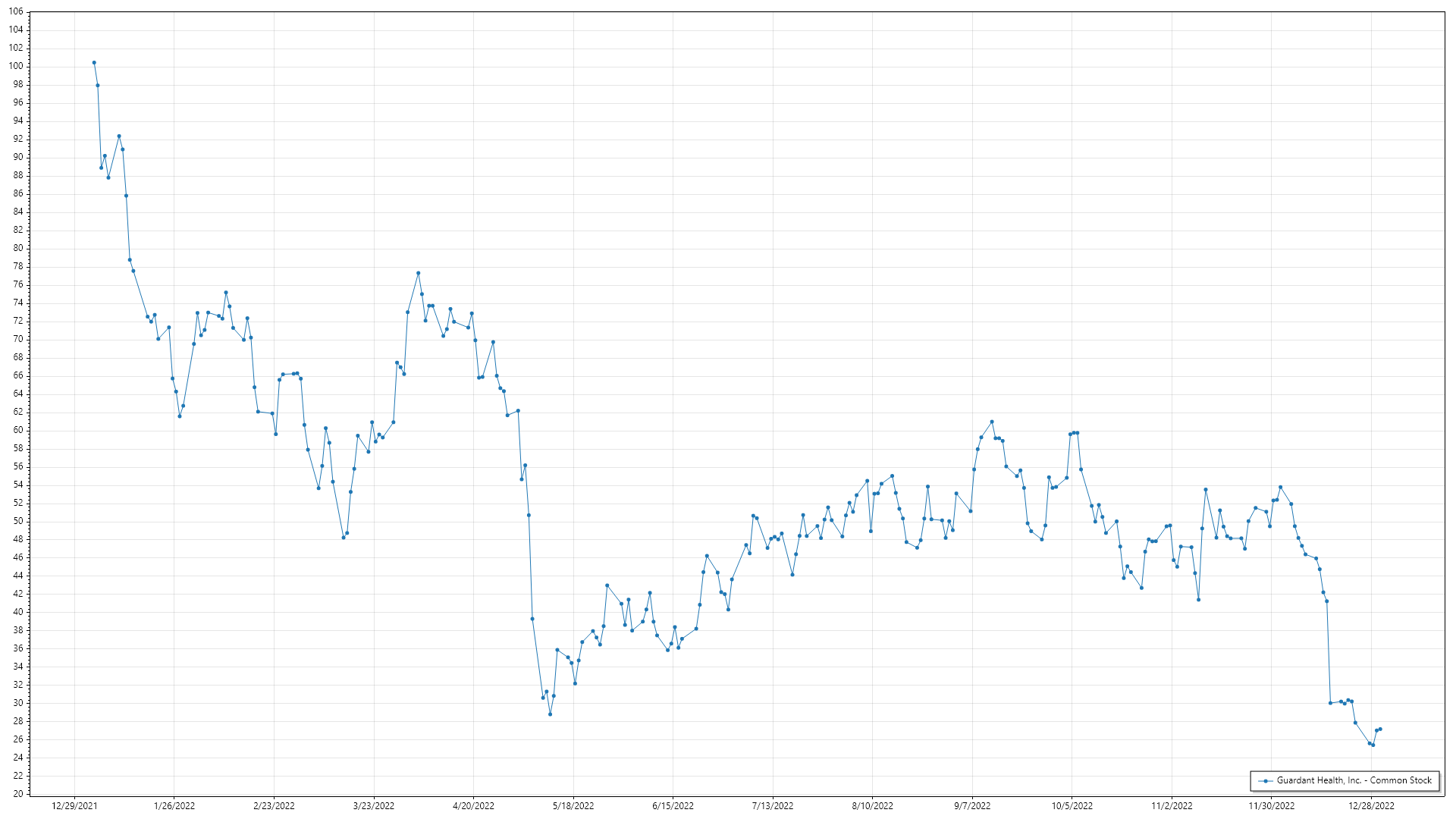
Task: Click the 5/18/2022 date axis label
Action: click(x=573, y=806)
